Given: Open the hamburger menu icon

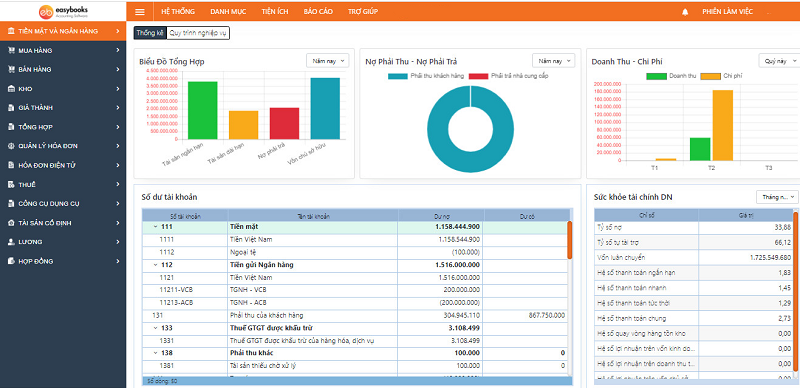Looking at the screenshot, I should click(140, 12).
